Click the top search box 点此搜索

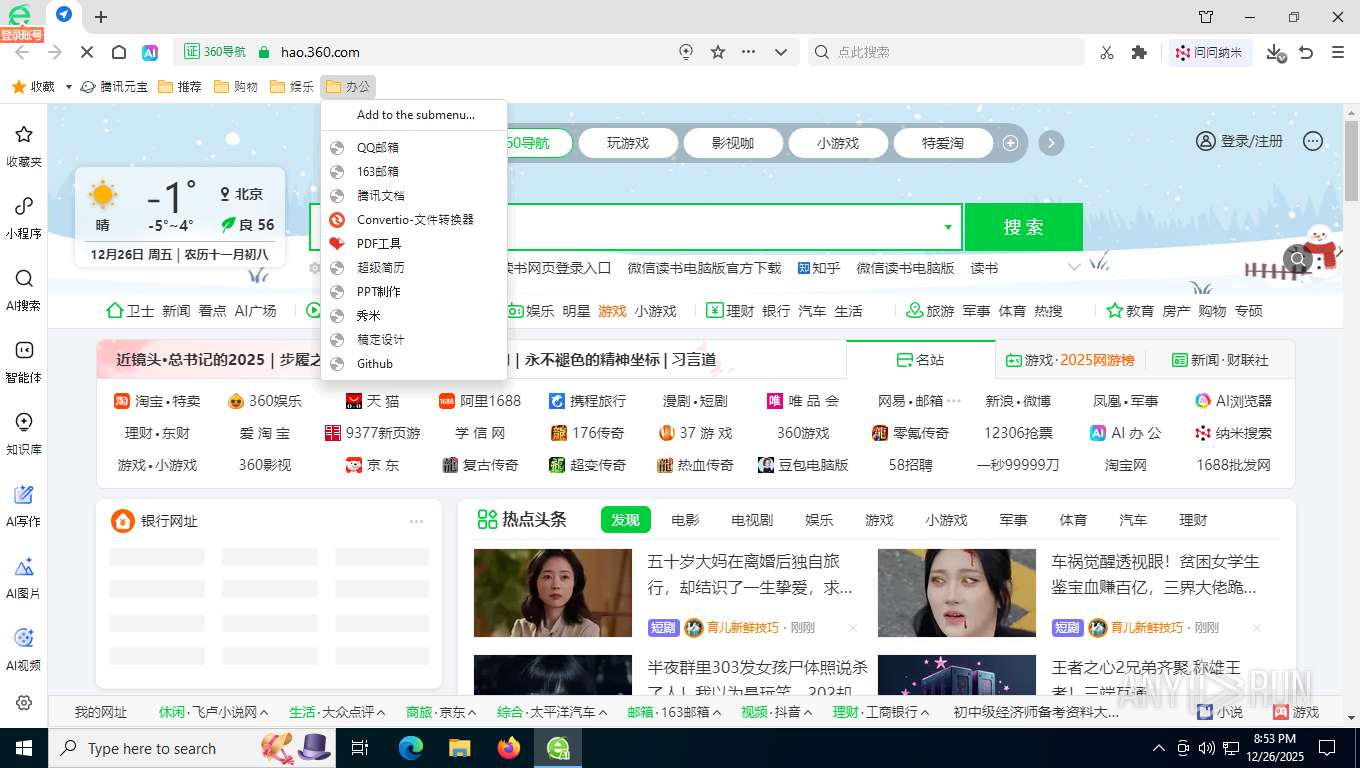point(946,52)
